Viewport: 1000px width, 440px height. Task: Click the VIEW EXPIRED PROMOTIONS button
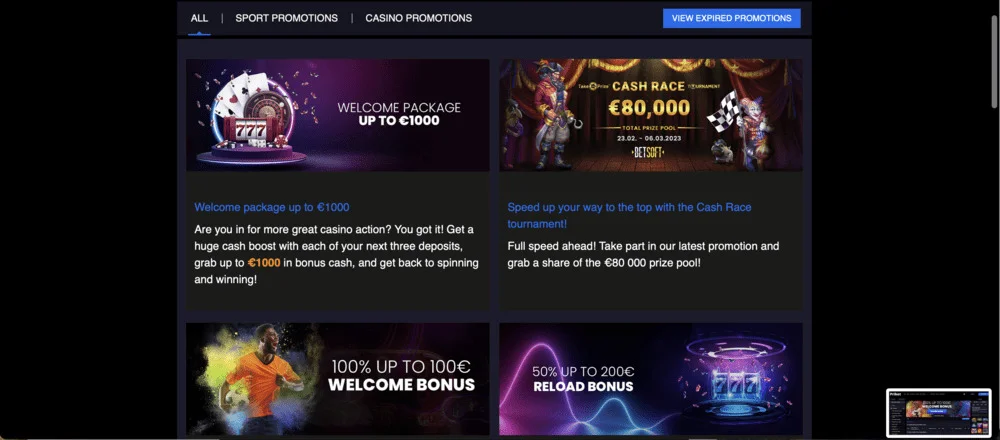(x=732, y=18)
